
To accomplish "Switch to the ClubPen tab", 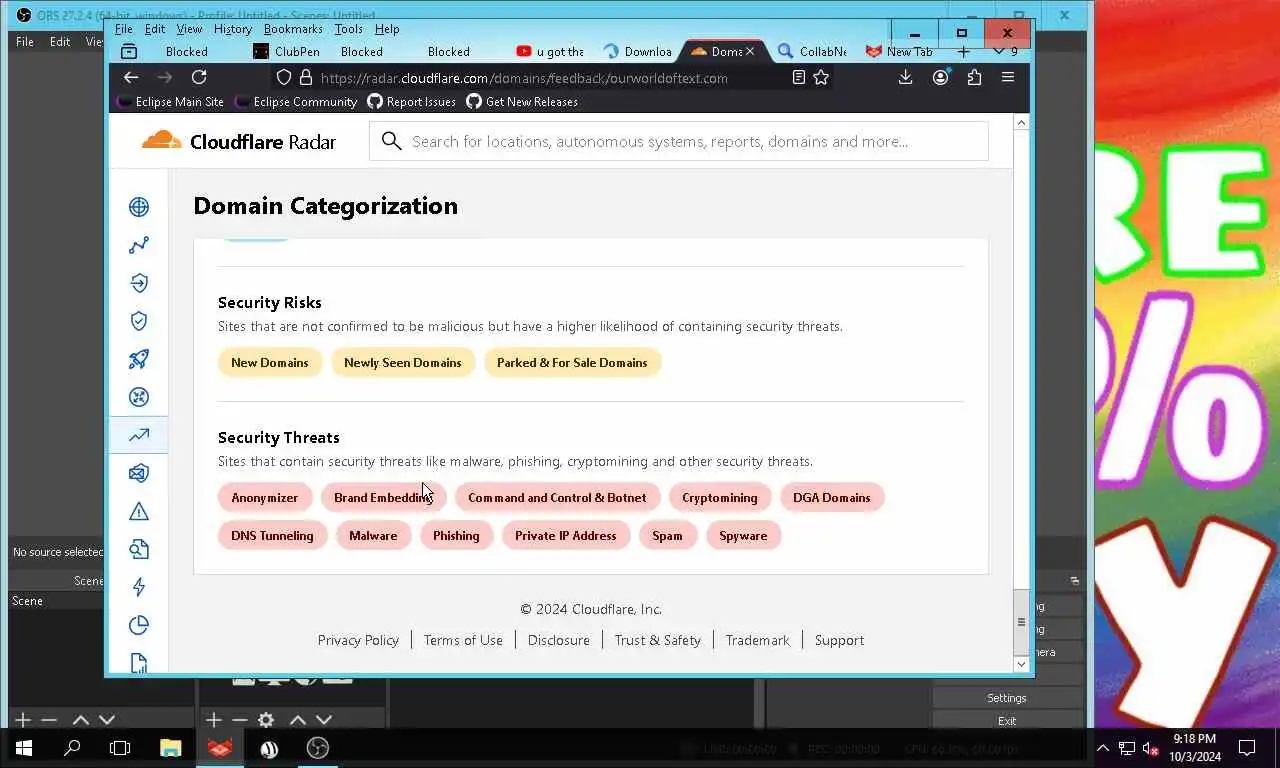I will pos(287,51).
